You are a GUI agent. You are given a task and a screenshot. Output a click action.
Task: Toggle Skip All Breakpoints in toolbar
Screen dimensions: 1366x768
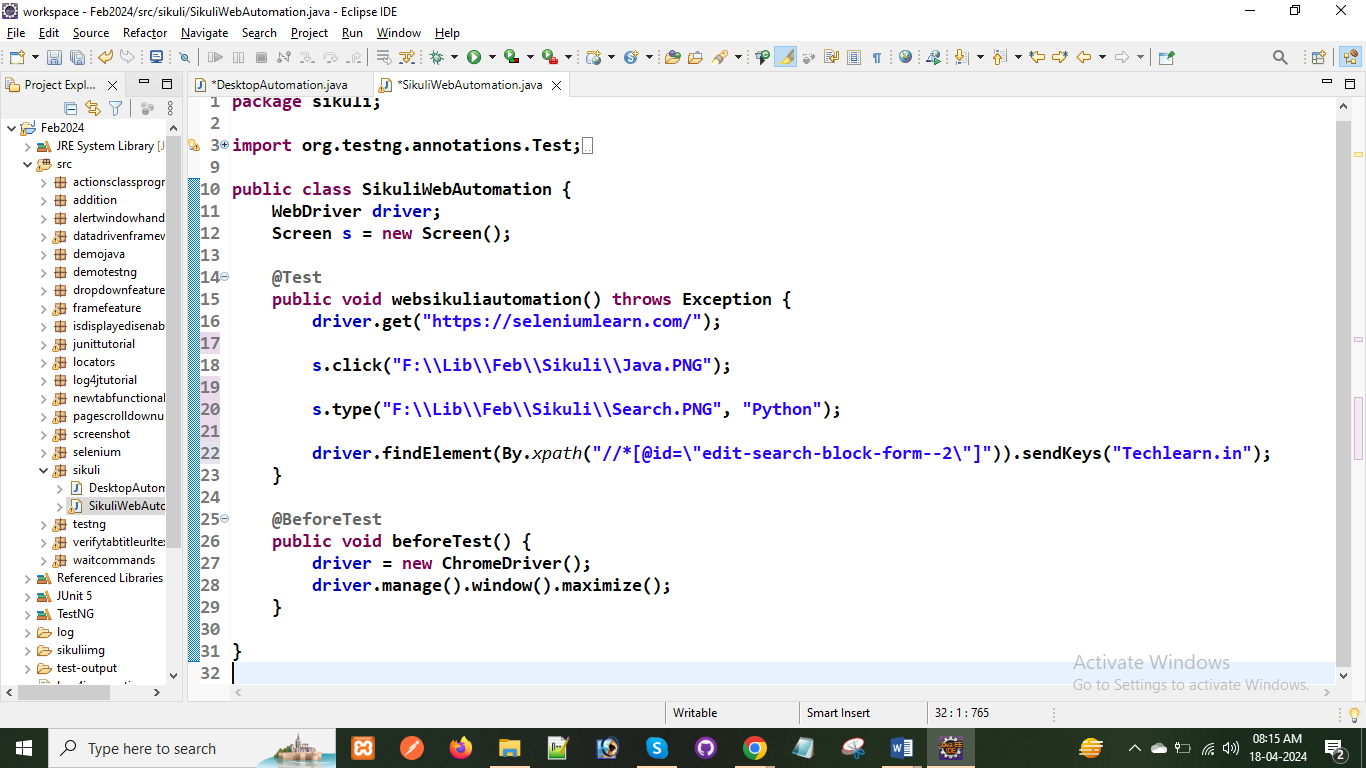click(x=182, y=57)
